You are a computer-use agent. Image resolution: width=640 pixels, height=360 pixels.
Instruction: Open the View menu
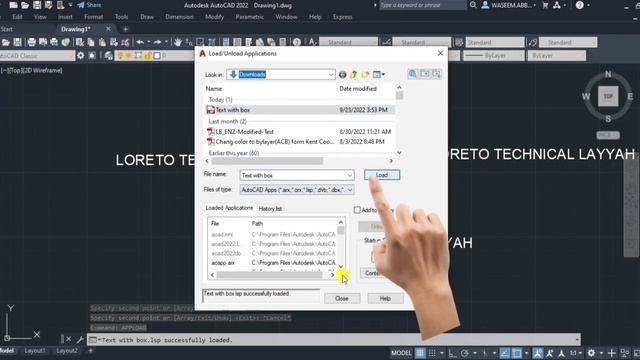(x=40, y=17)
